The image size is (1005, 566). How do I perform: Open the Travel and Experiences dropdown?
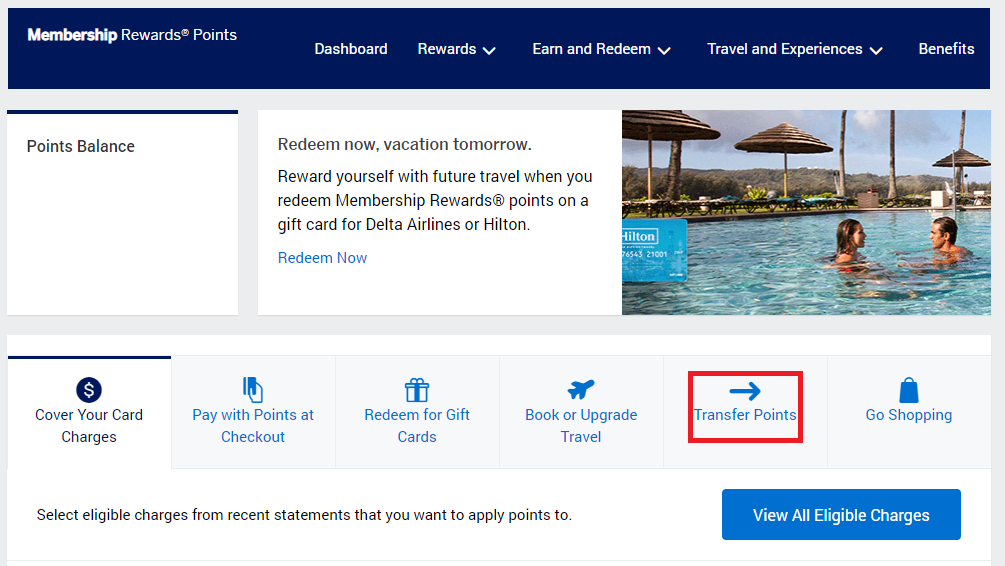coord(795,49)
